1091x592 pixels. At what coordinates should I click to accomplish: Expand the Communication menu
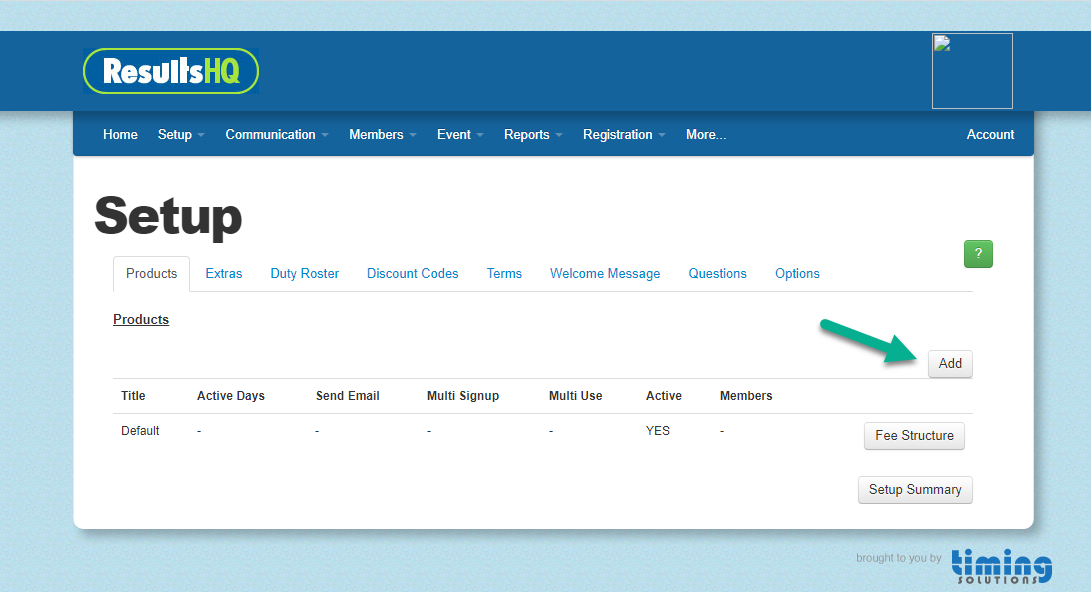point(276,134)
